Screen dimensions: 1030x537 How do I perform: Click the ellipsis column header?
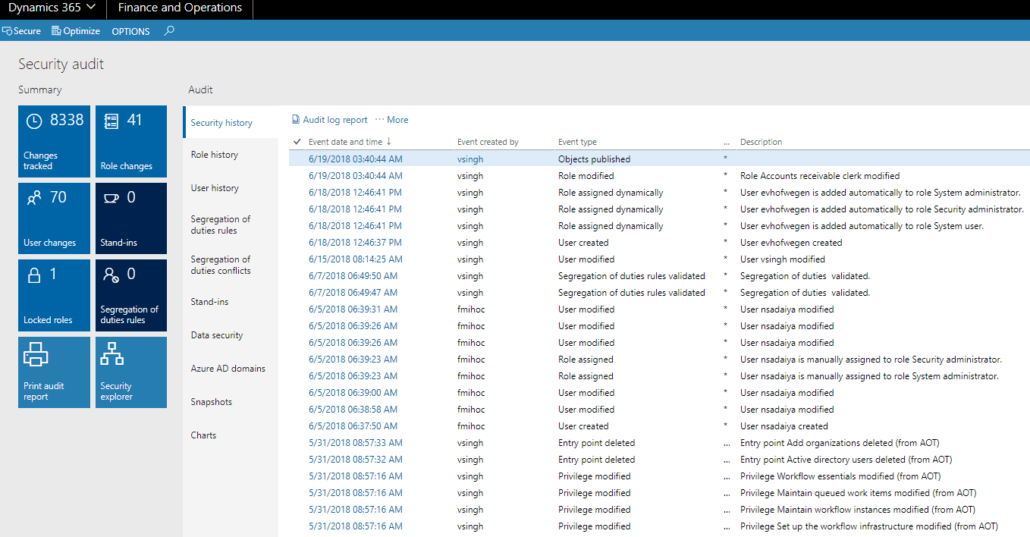pyautogui.click(x=726, y=142)
